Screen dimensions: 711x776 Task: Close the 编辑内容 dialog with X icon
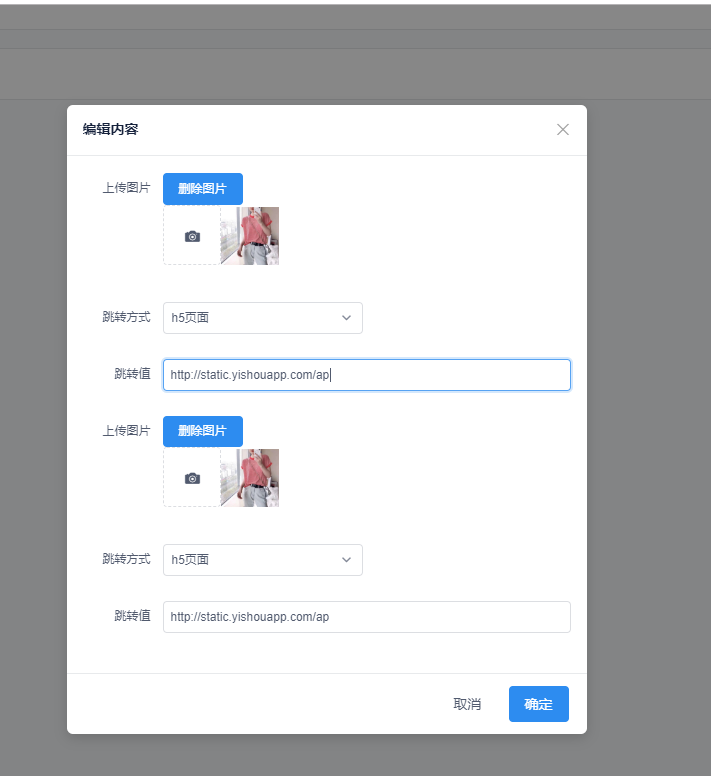pyautogui.click(x=563, y=130)
